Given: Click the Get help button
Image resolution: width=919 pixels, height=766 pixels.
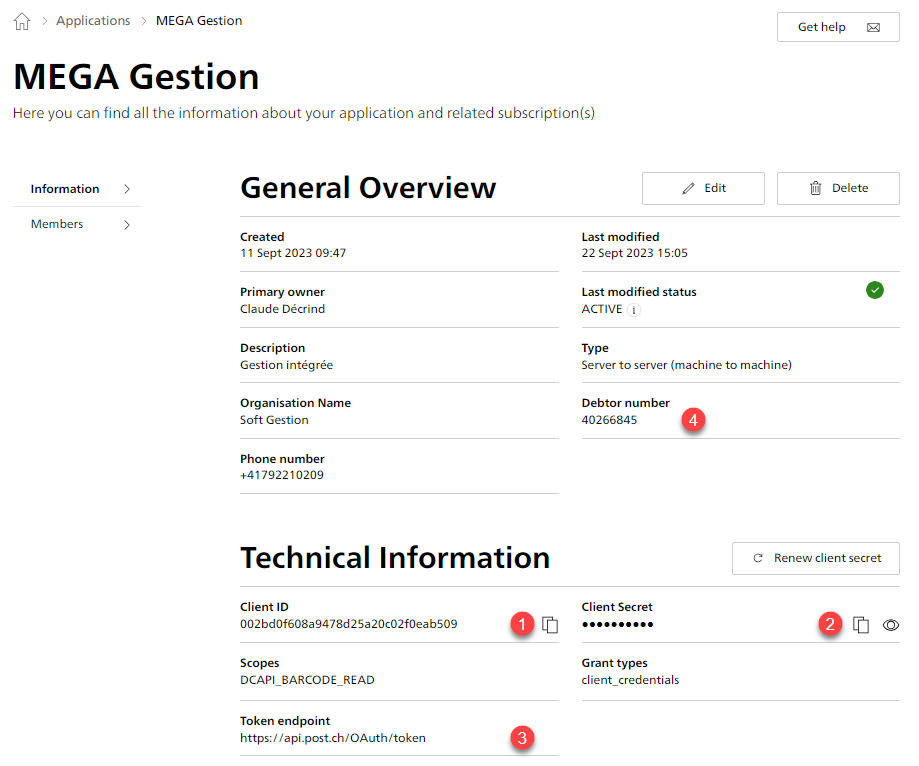Looking at the screenshot, I should (x=838, y=27).
